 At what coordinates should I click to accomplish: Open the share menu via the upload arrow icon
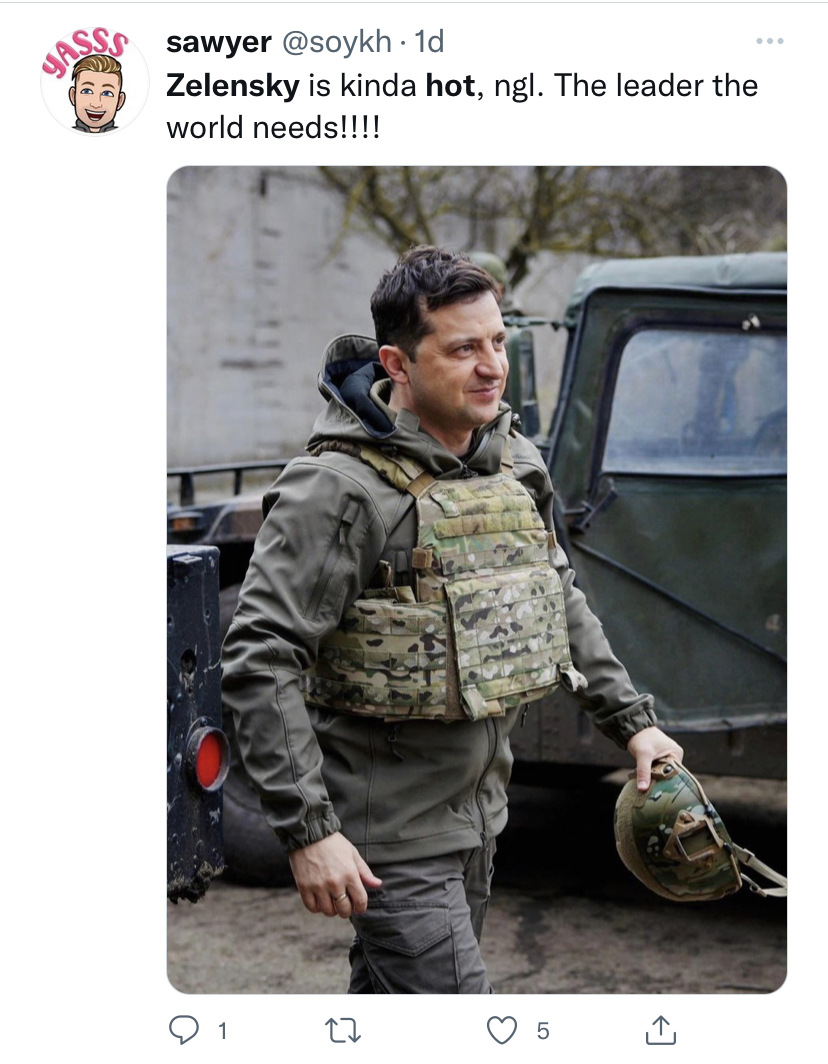660,1029
